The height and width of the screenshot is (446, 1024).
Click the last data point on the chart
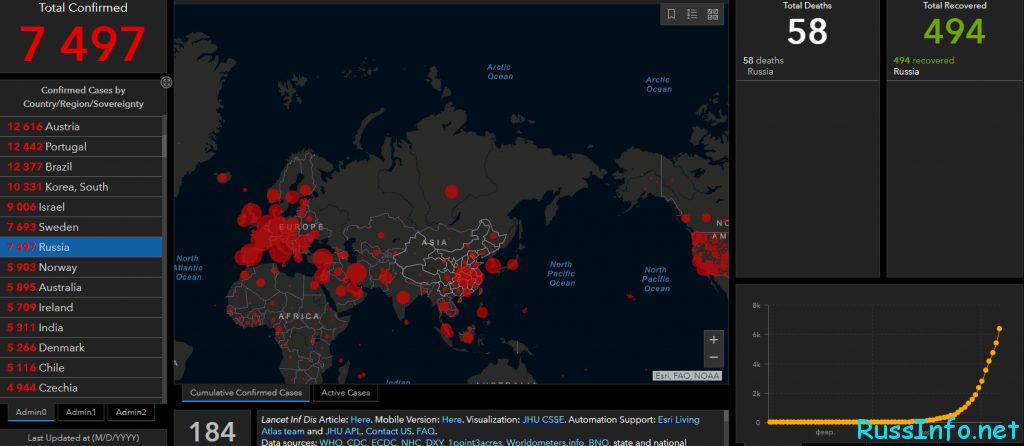click(999, 328)
